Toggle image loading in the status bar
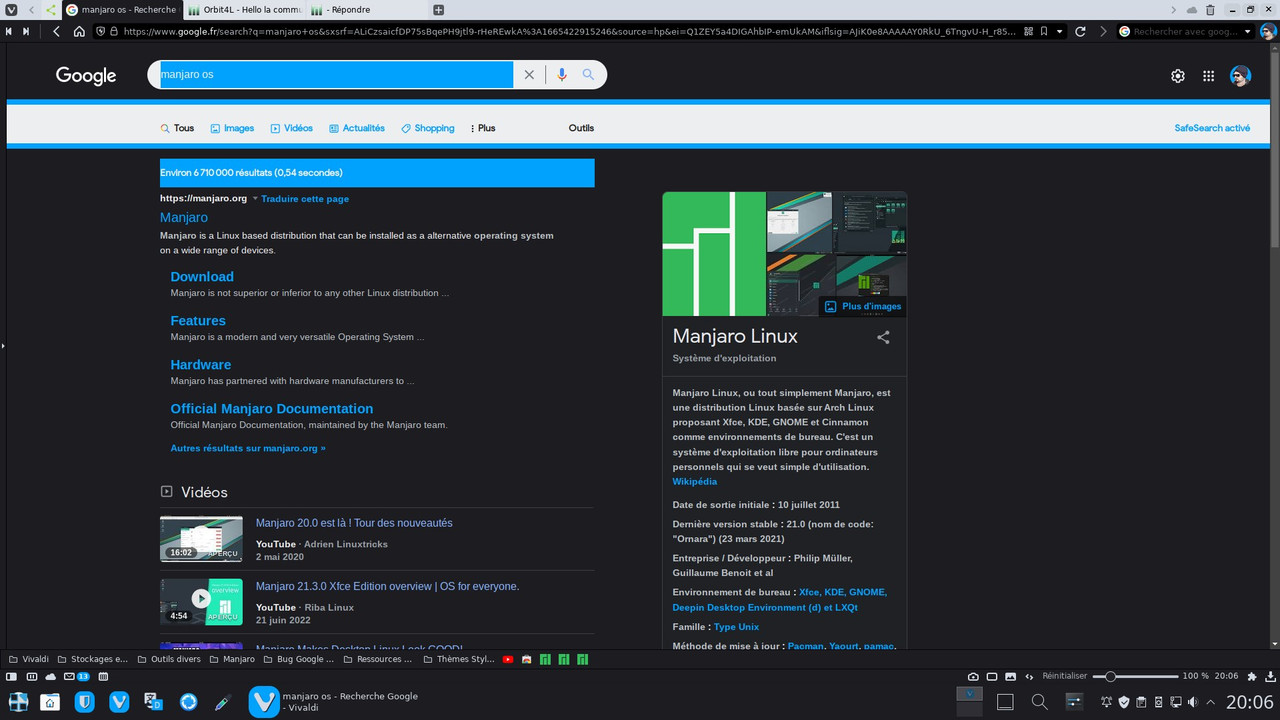The width and height of the screenshot is (1280, 720). (x=1011, y=676)
